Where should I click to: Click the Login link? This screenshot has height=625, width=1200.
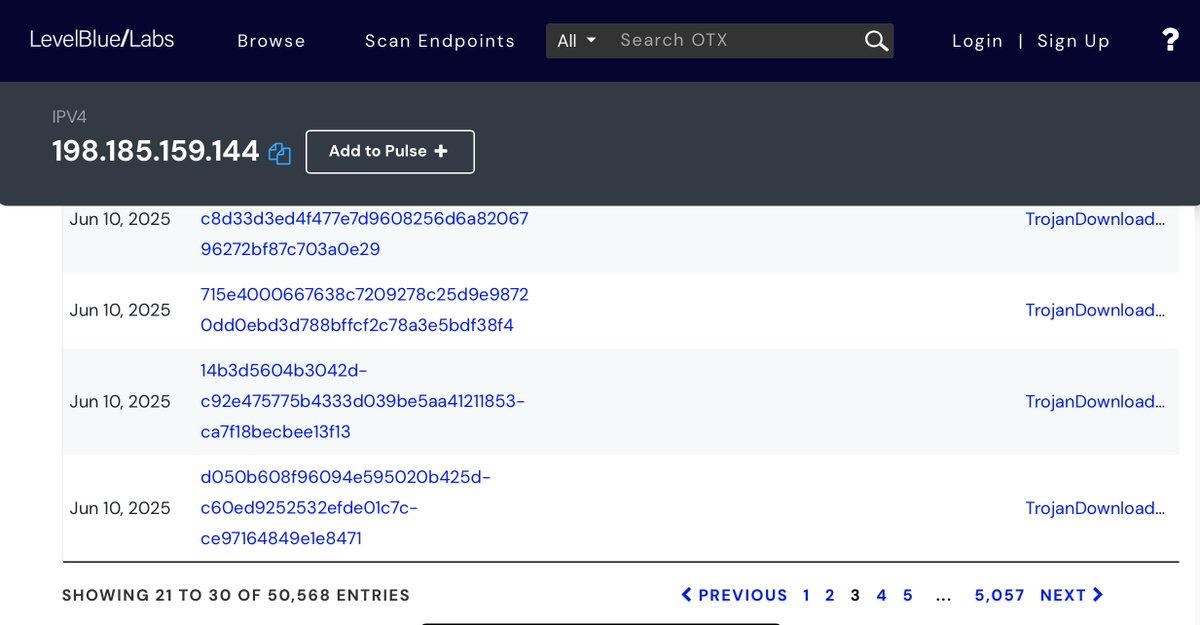coord(977,41)
